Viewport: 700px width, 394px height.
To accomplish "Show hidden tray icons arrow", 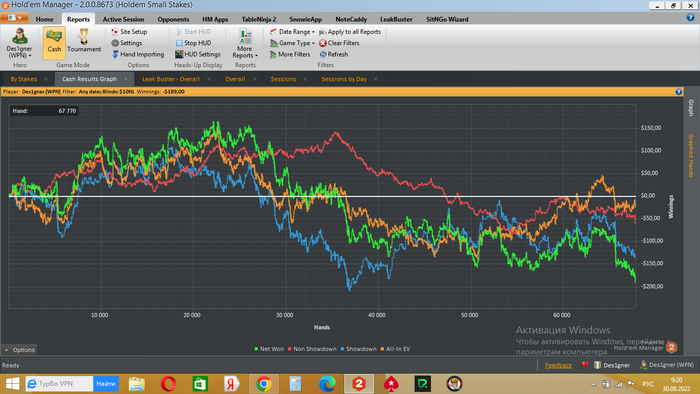I will pyautogui.click(x=593, y=384).
